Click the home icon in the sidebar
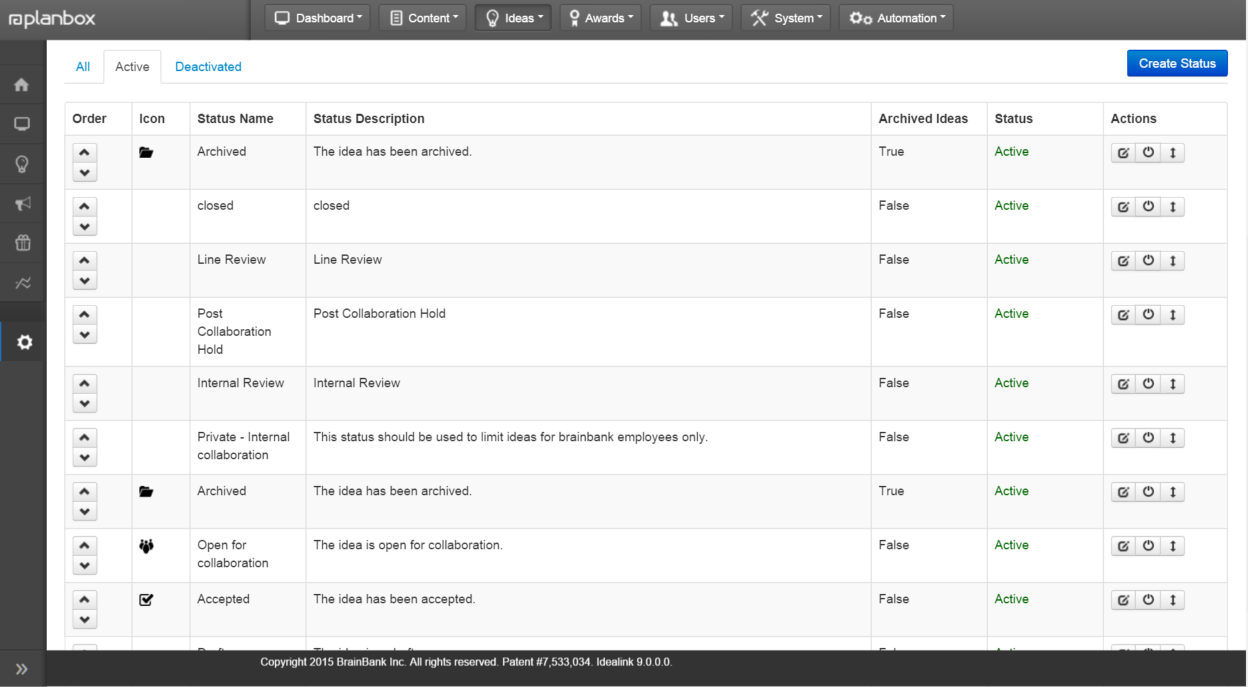Screen dimensions: 1248x687 click(22, 84)
